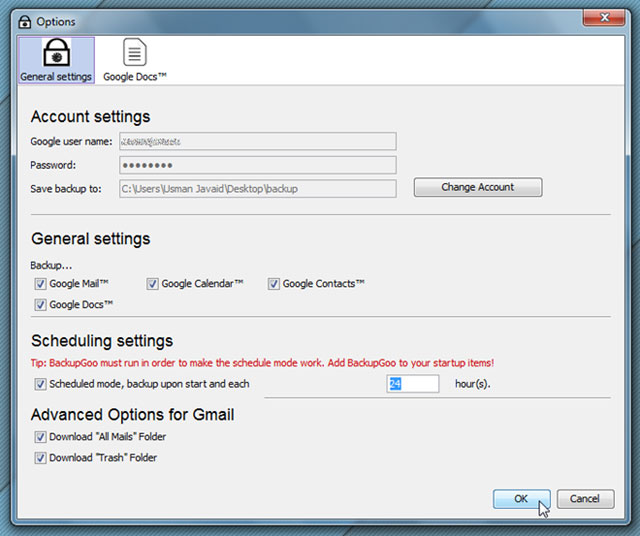This screenshot has height=536, width=640.
Task: Click the Scheduling settings heading
Action: [x=102, y=341]
